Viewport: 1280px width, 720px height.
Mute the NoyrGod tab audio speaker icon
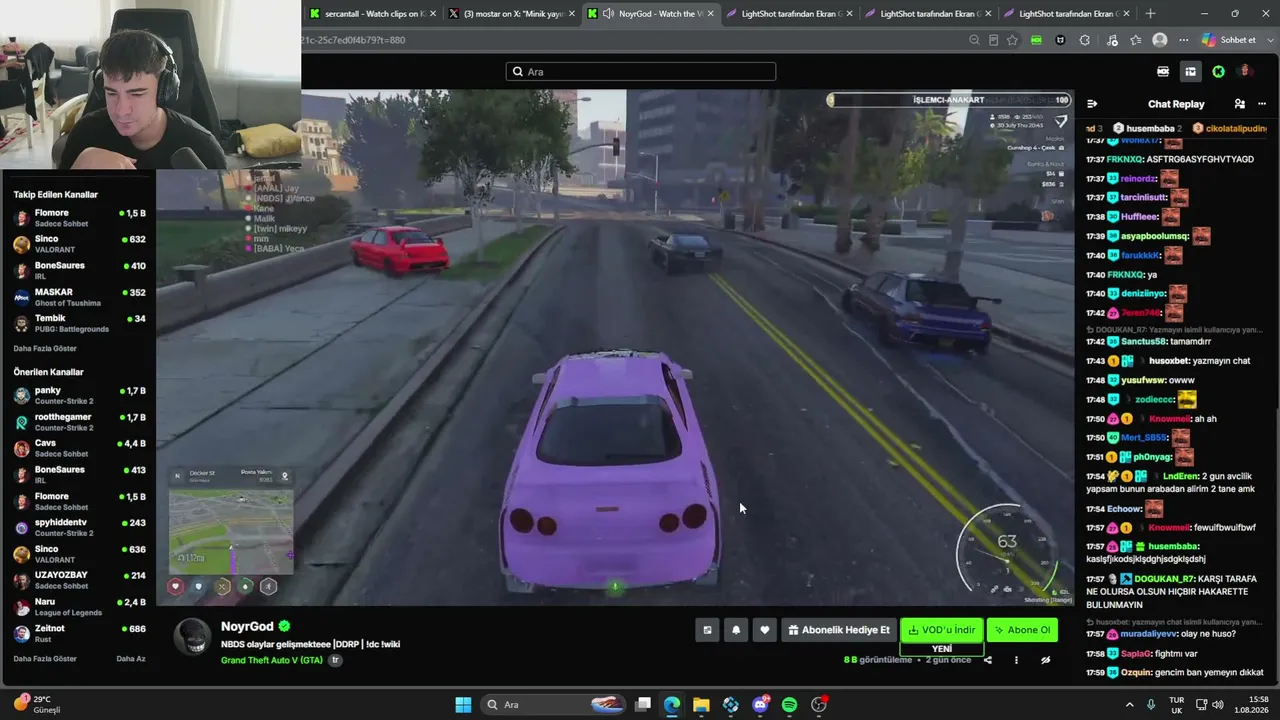click(x=608, y=14)
